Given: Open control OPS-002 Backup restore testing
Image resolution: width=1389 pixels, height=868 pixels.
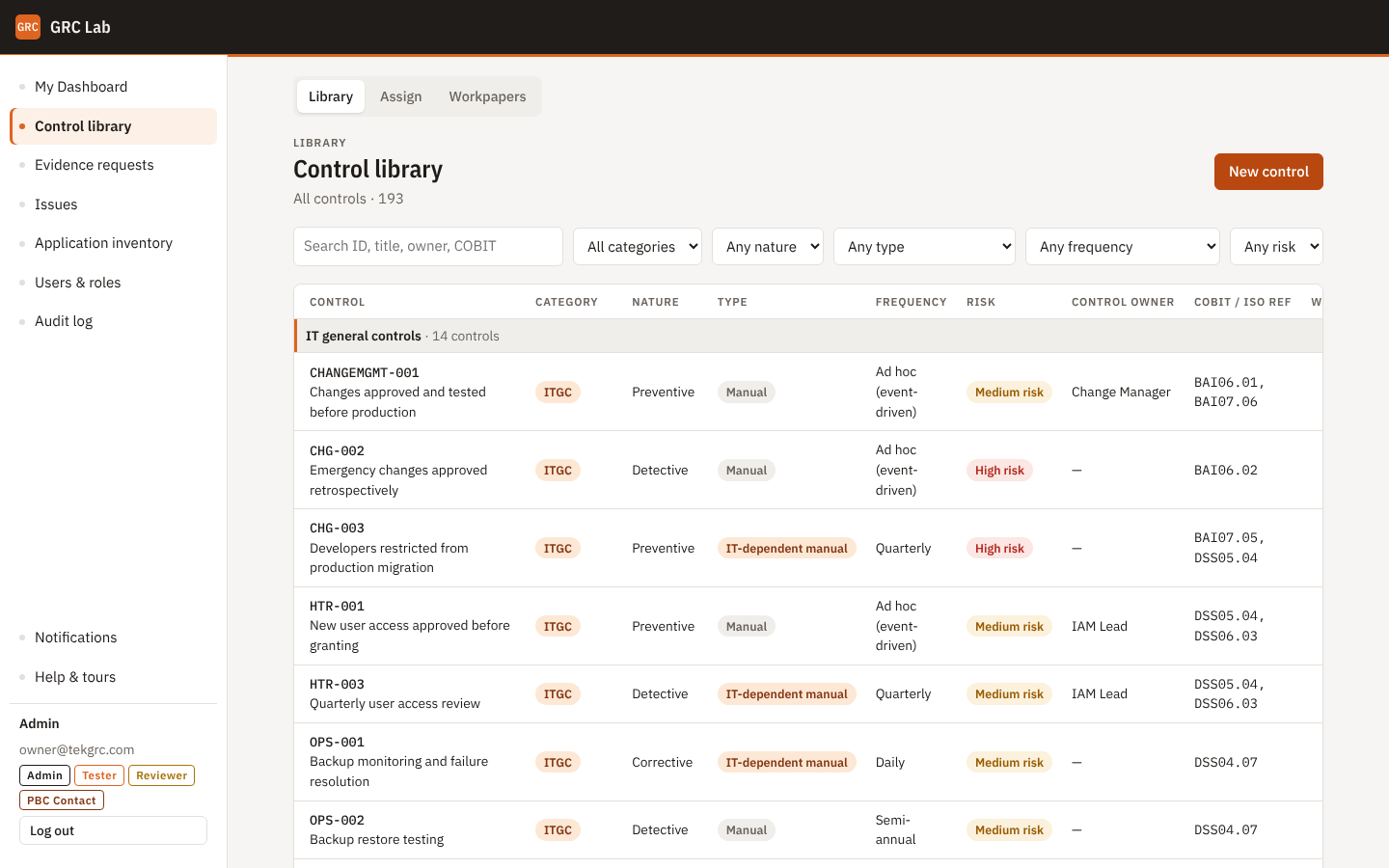Looking at the screenshot, I should (808, 830).
